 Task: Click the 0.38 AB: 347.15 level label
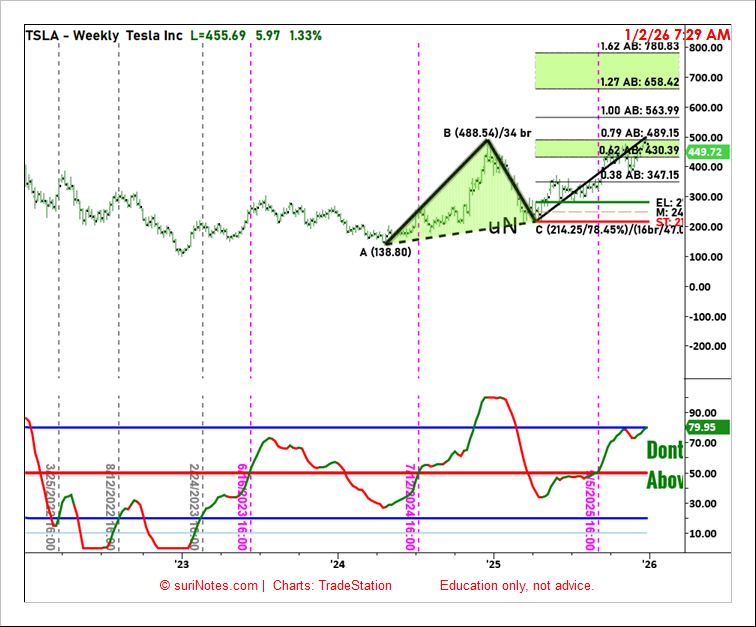pos(640,175)
